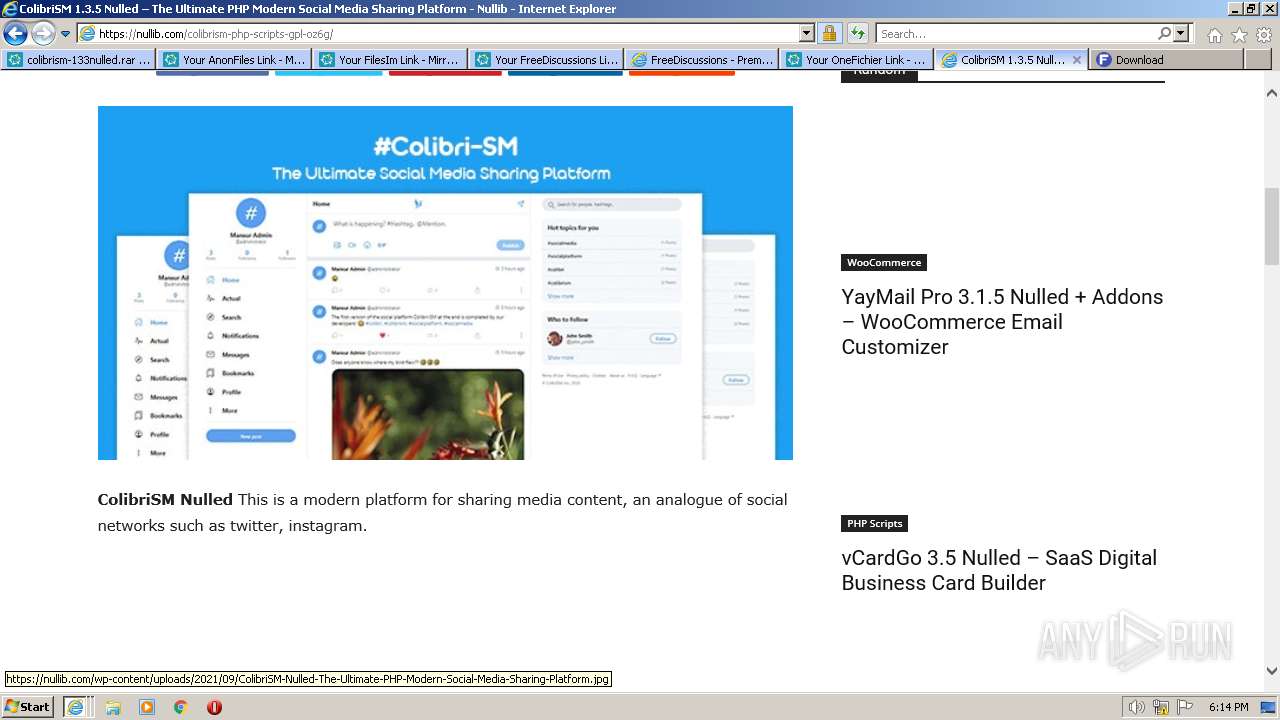Switch to the Your FilesIm Link tab
This screenshot has height=720, width=1280.
(391, 60)
